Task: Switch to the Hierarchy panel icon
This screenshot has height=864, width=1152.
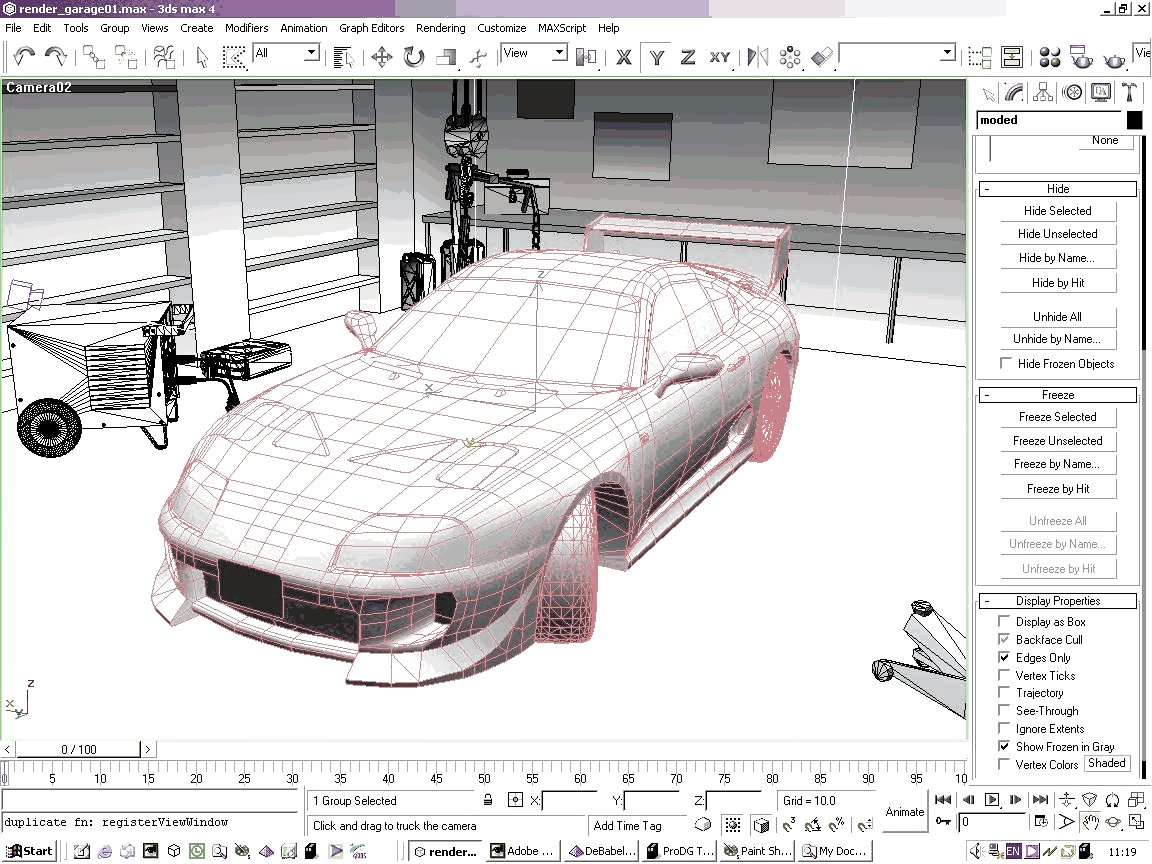Action: coord(1043,93)
